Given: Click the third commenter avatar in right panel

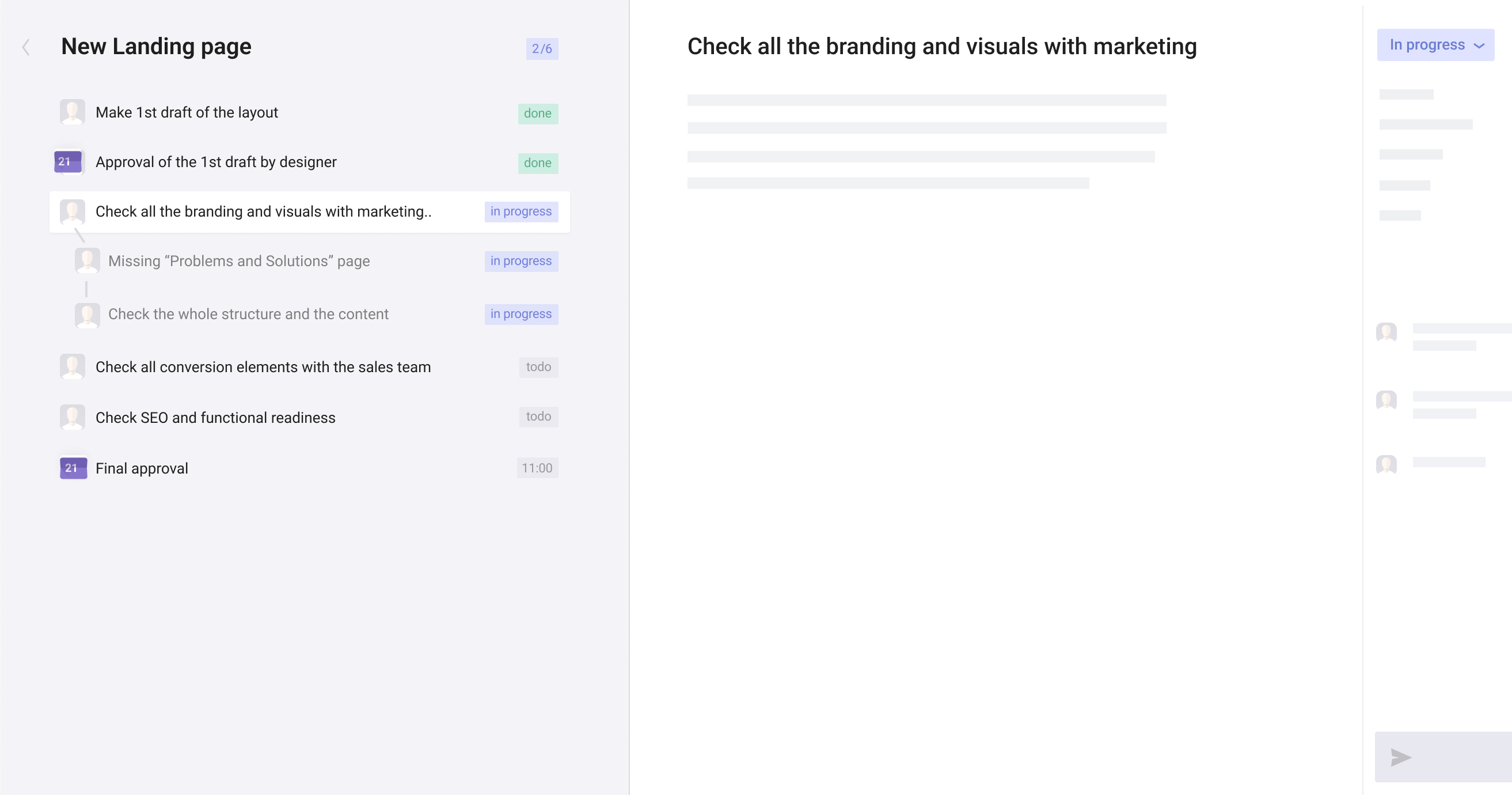Looking at the screenshot, I should (x=1386, y=464).
